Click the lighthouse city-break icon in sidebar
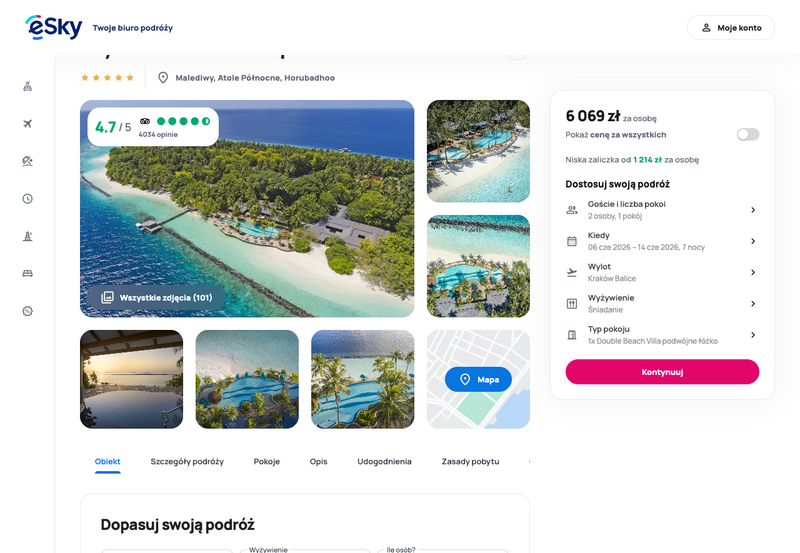Screen dimensions: 800x553 (x=28, y=236)
